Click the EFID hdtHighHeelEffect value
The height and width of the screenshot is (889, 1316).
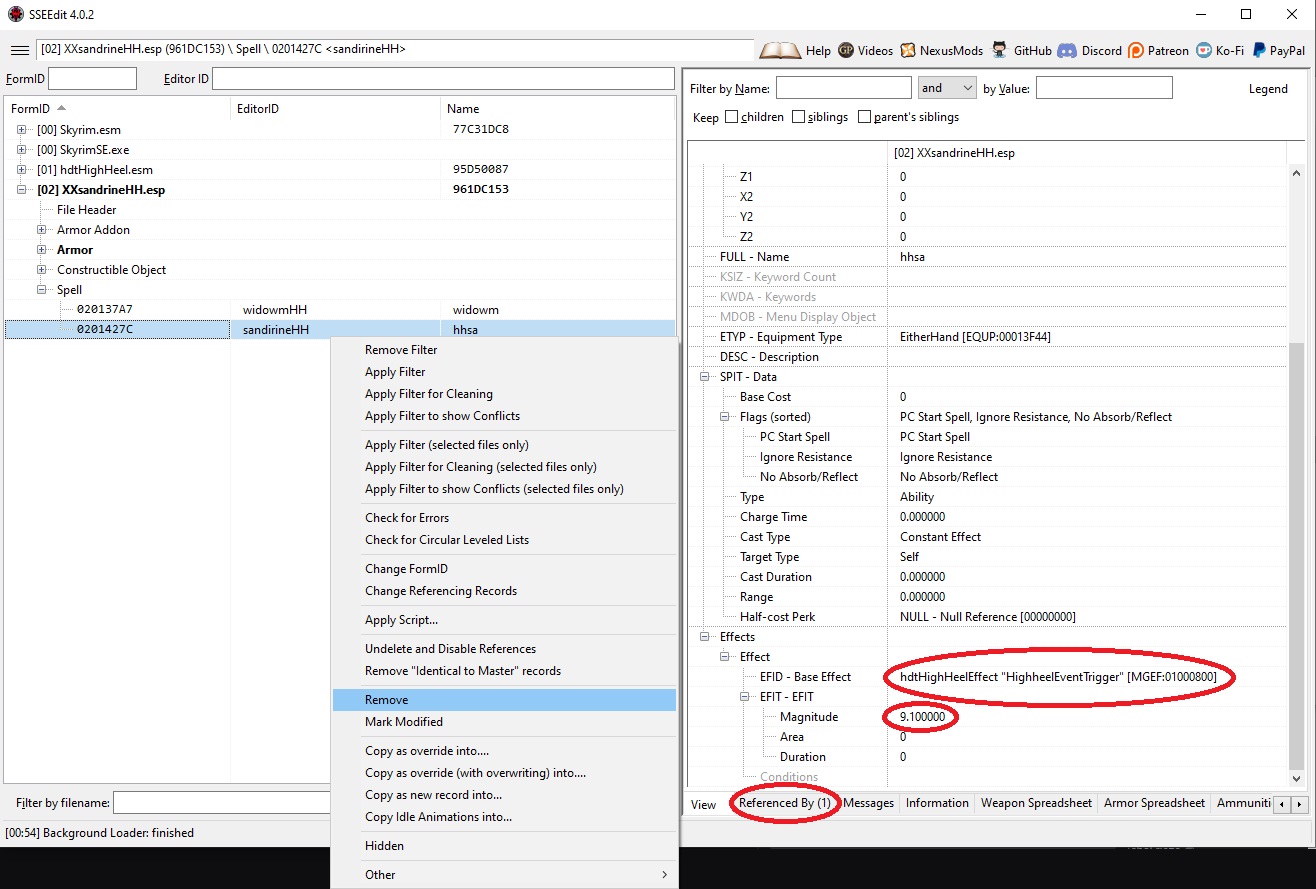[1058, 677]
